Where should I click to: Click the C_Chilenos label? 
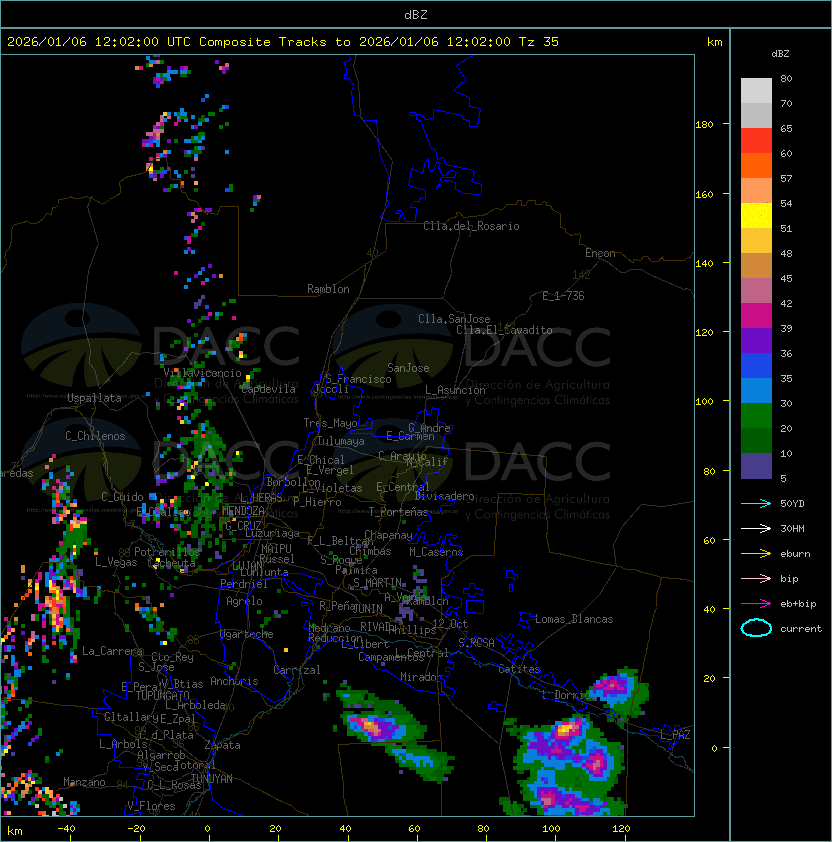pos(95,436)
